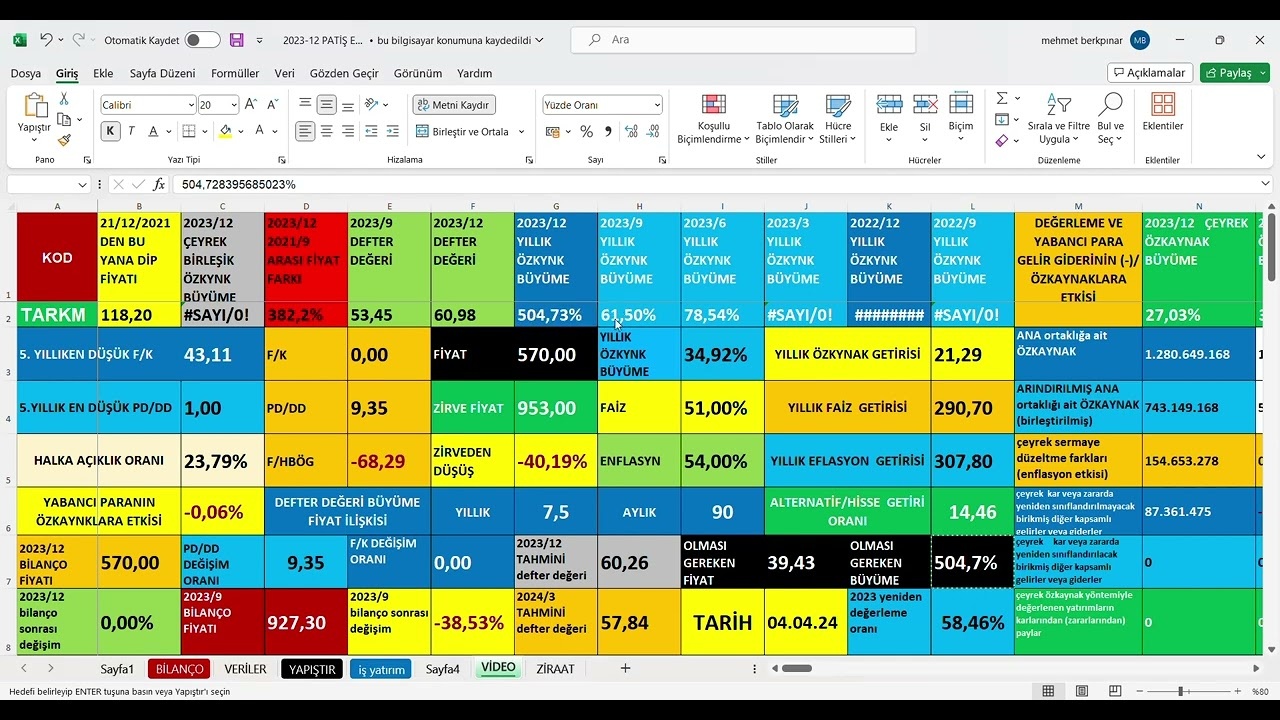Apply comma thousands separator style
Screen dimensions: 1280x720
click(x=607, y=131)
